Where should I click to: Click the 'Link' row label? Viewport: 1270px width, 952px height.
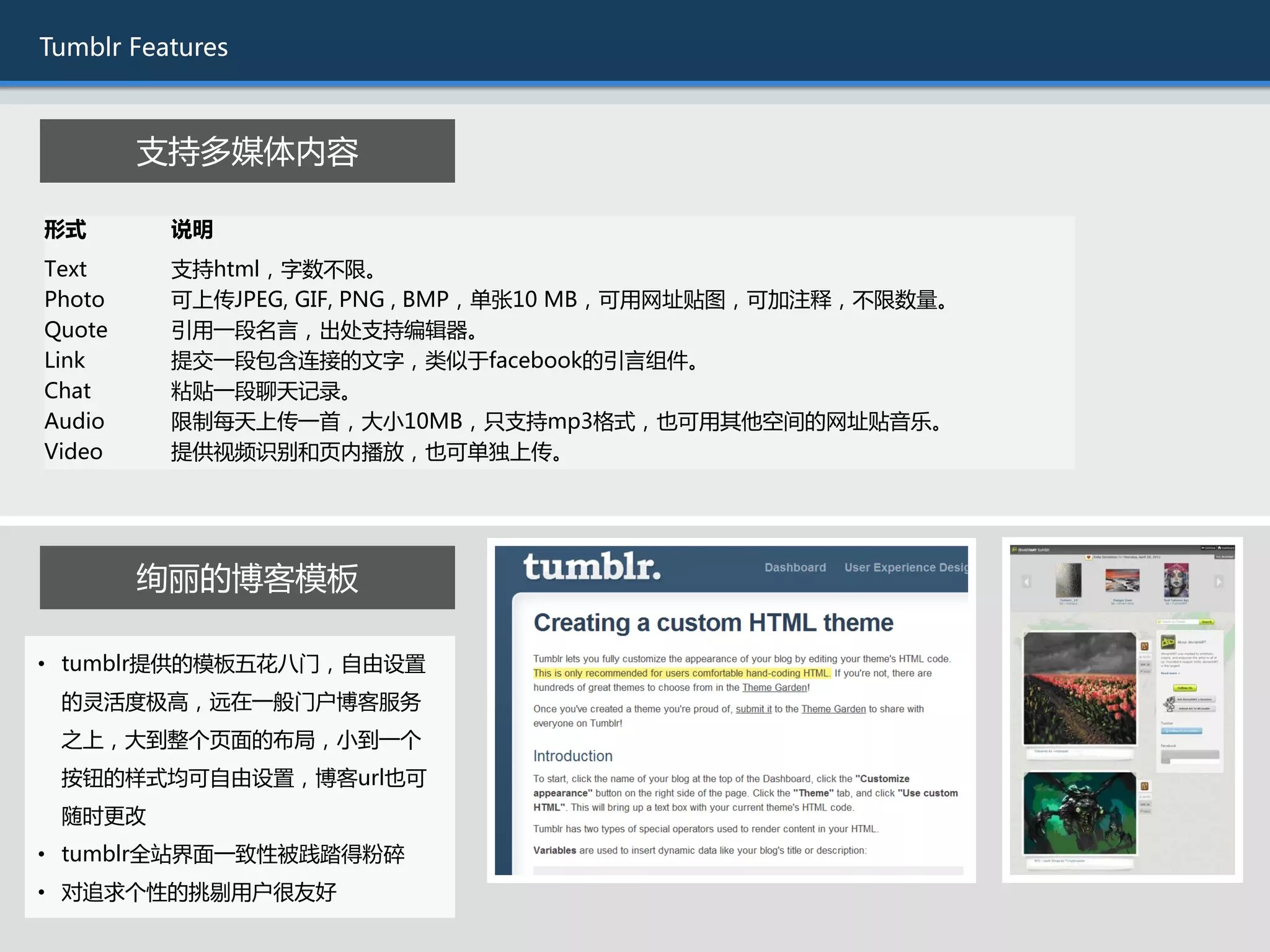point(64,360)
